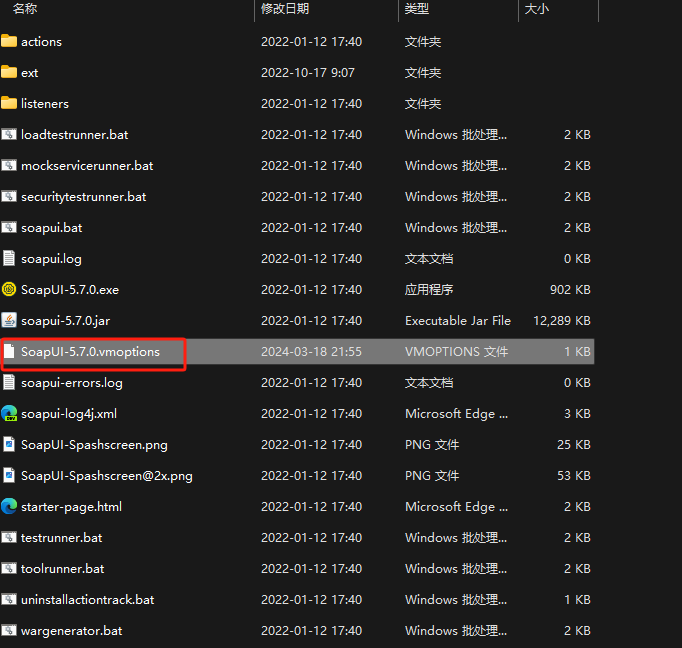Select the file name SoapUI-5.7.0.exe
The image size is (682, 648).
click(70, 290)
